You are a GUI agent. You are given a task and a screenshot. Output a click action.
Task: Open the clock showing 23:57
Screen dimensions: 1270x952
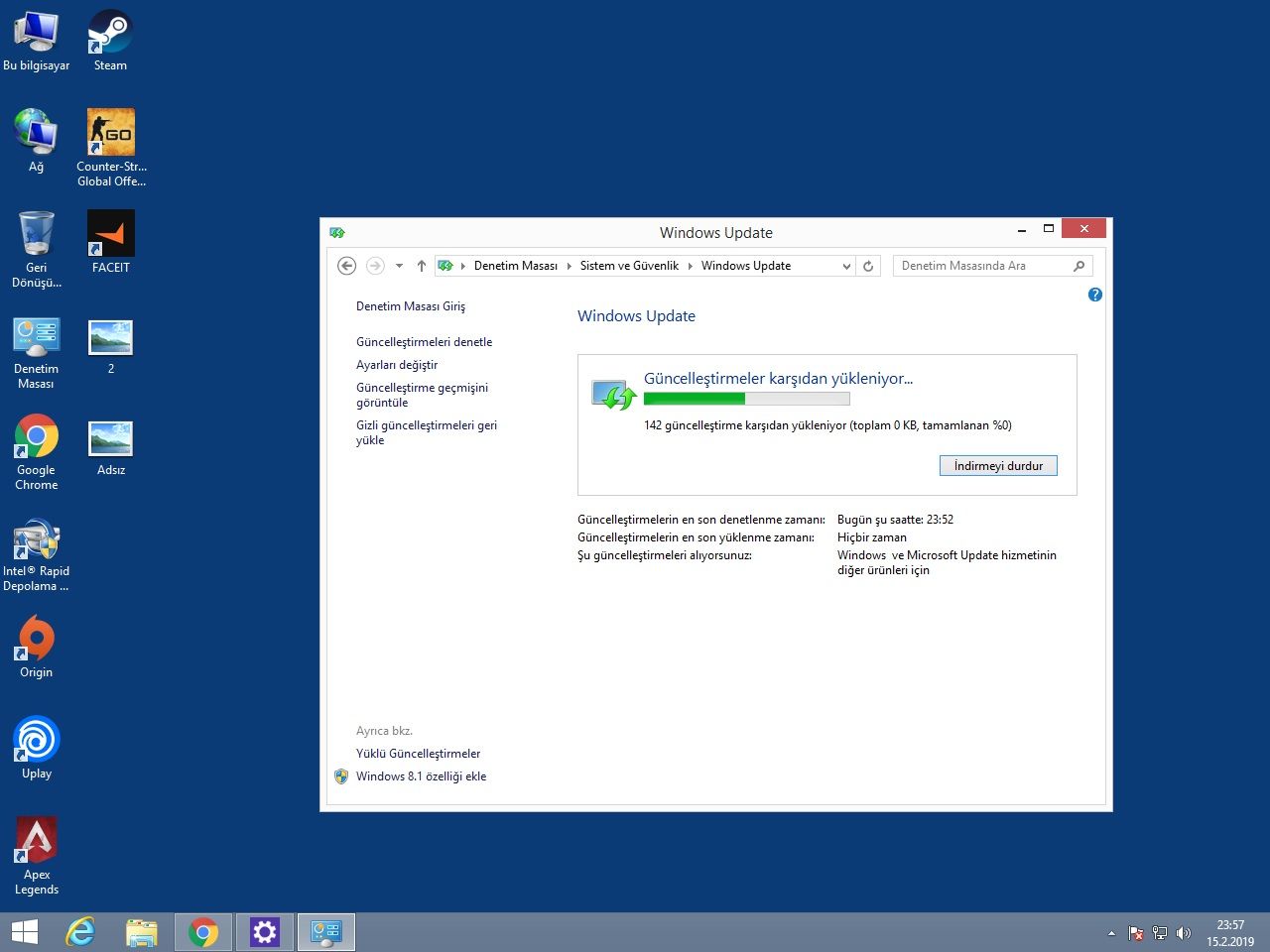(1230, 933)
